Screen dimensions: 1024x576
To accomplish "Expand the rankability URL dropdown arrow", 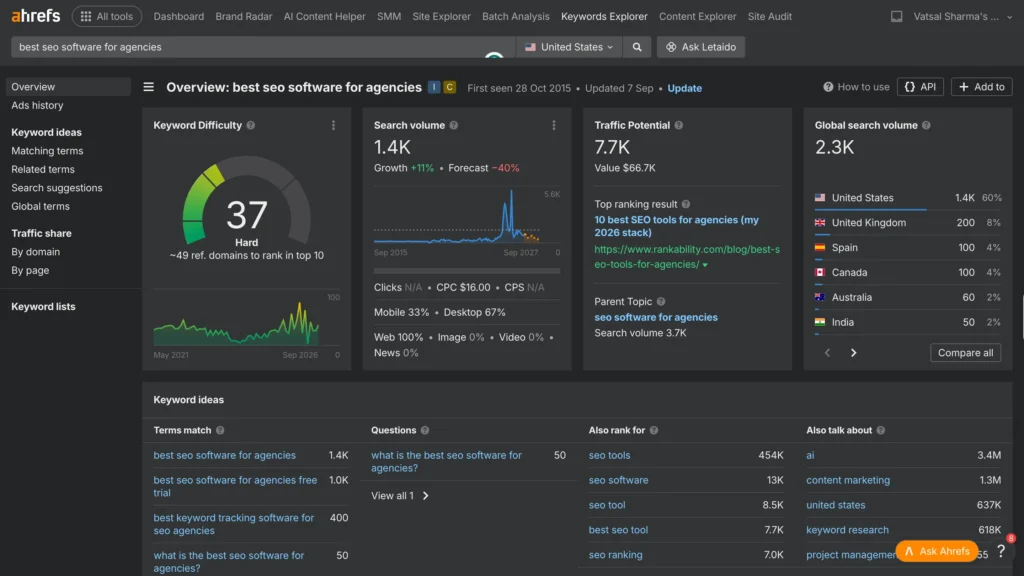I will [x=705, y=264].
